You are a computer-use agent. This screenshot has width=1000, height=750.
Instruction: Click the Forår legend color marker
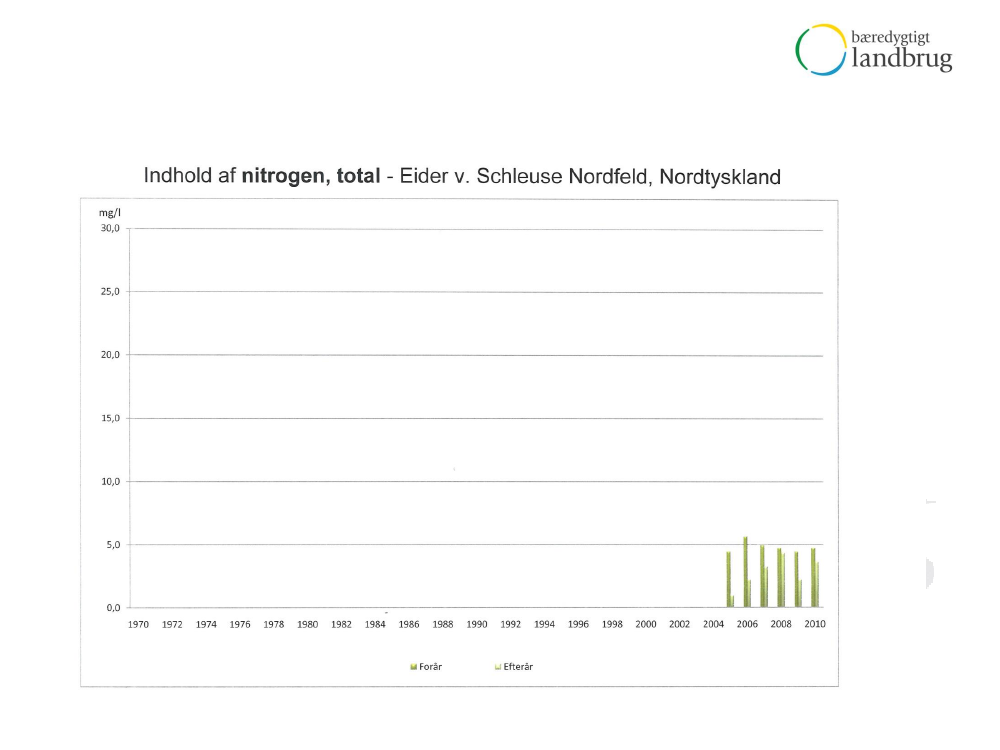point(413,667)
